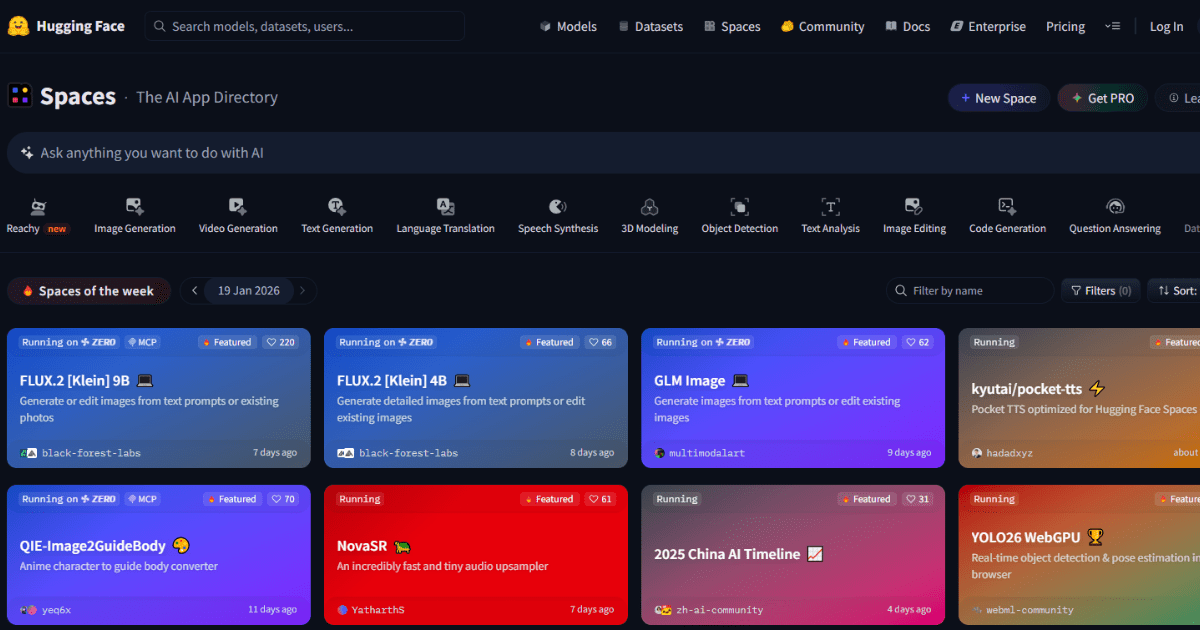Open the Video Generation category
The image size is (1200, 630).
237,207
